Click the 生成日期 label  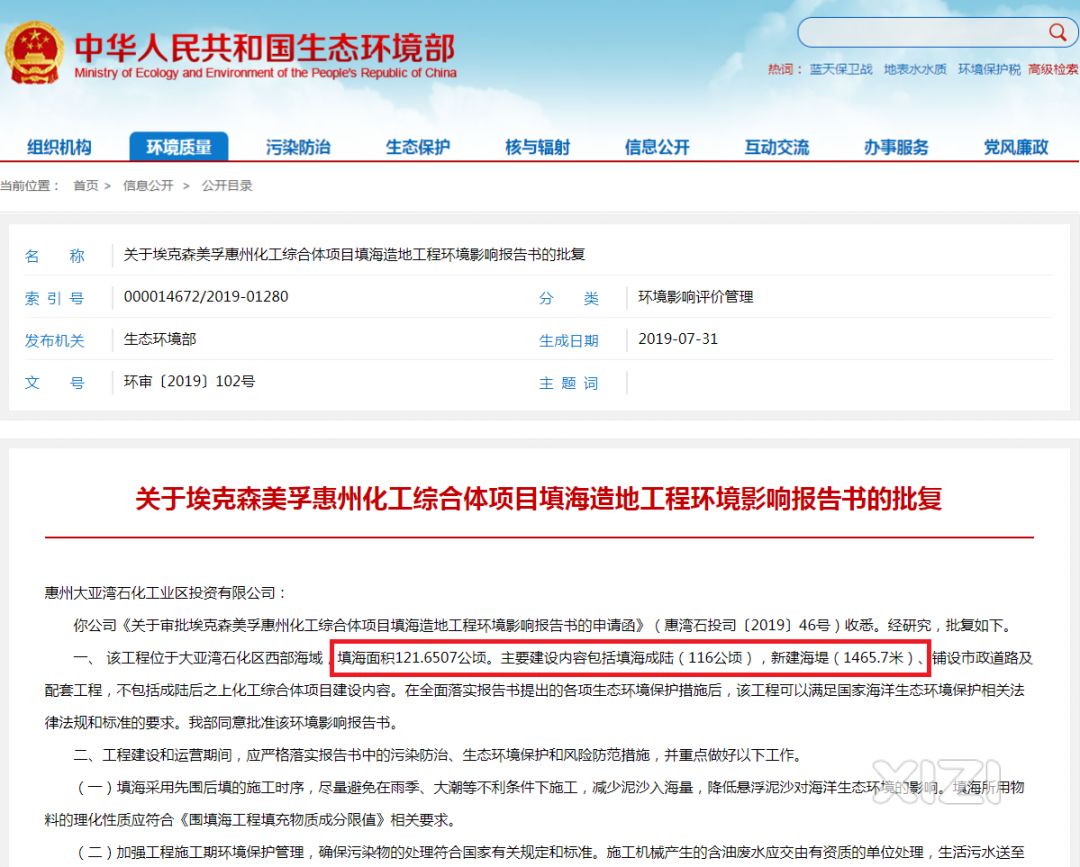(568, 340)
